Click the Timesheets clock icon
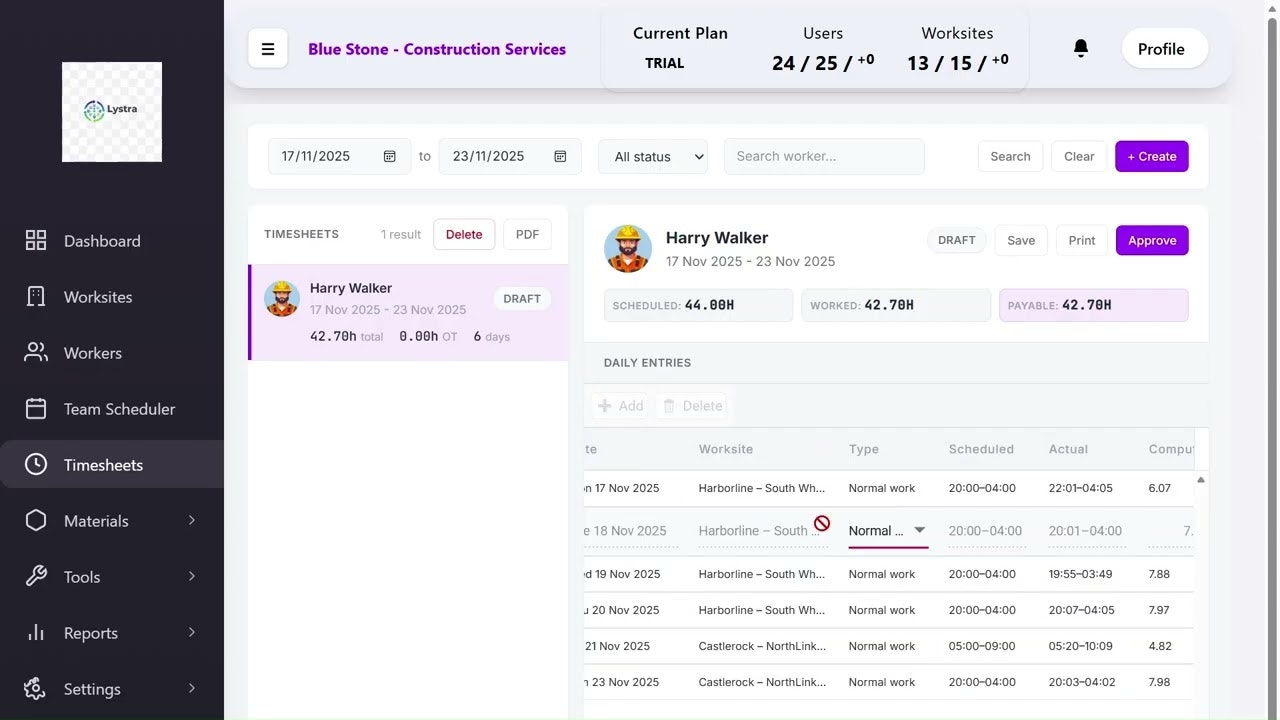 tap(36, 464)
